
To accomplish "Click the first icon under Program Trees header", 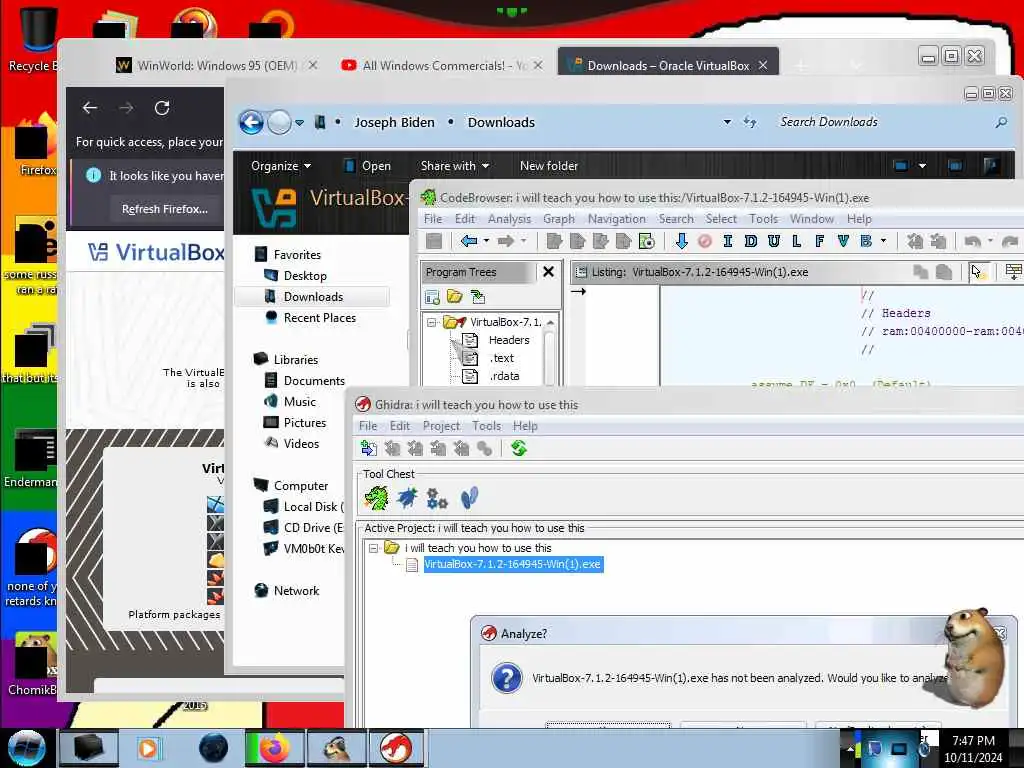I will [432, 297].
